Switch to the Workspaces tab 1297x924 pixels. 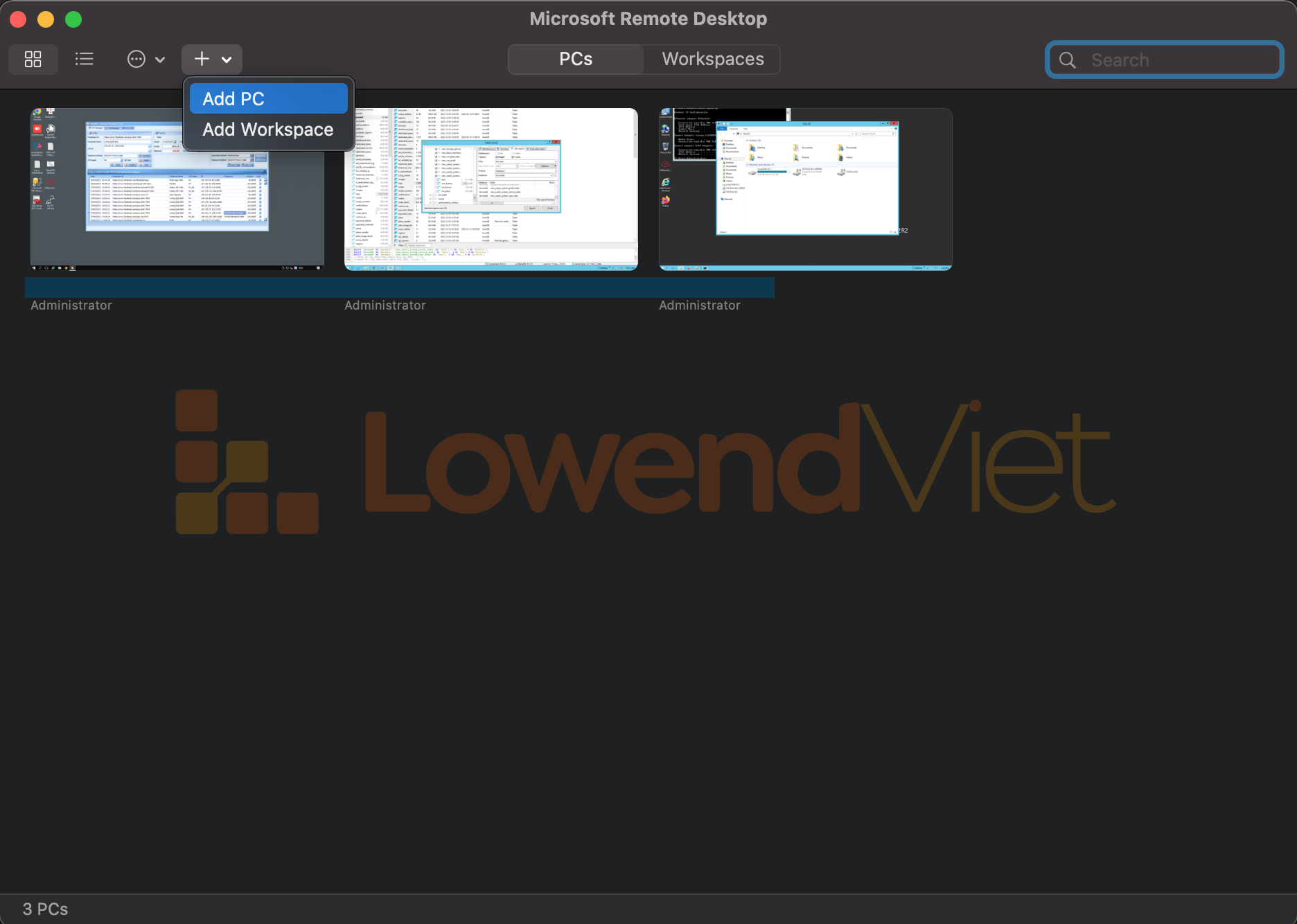click(712, 60)
